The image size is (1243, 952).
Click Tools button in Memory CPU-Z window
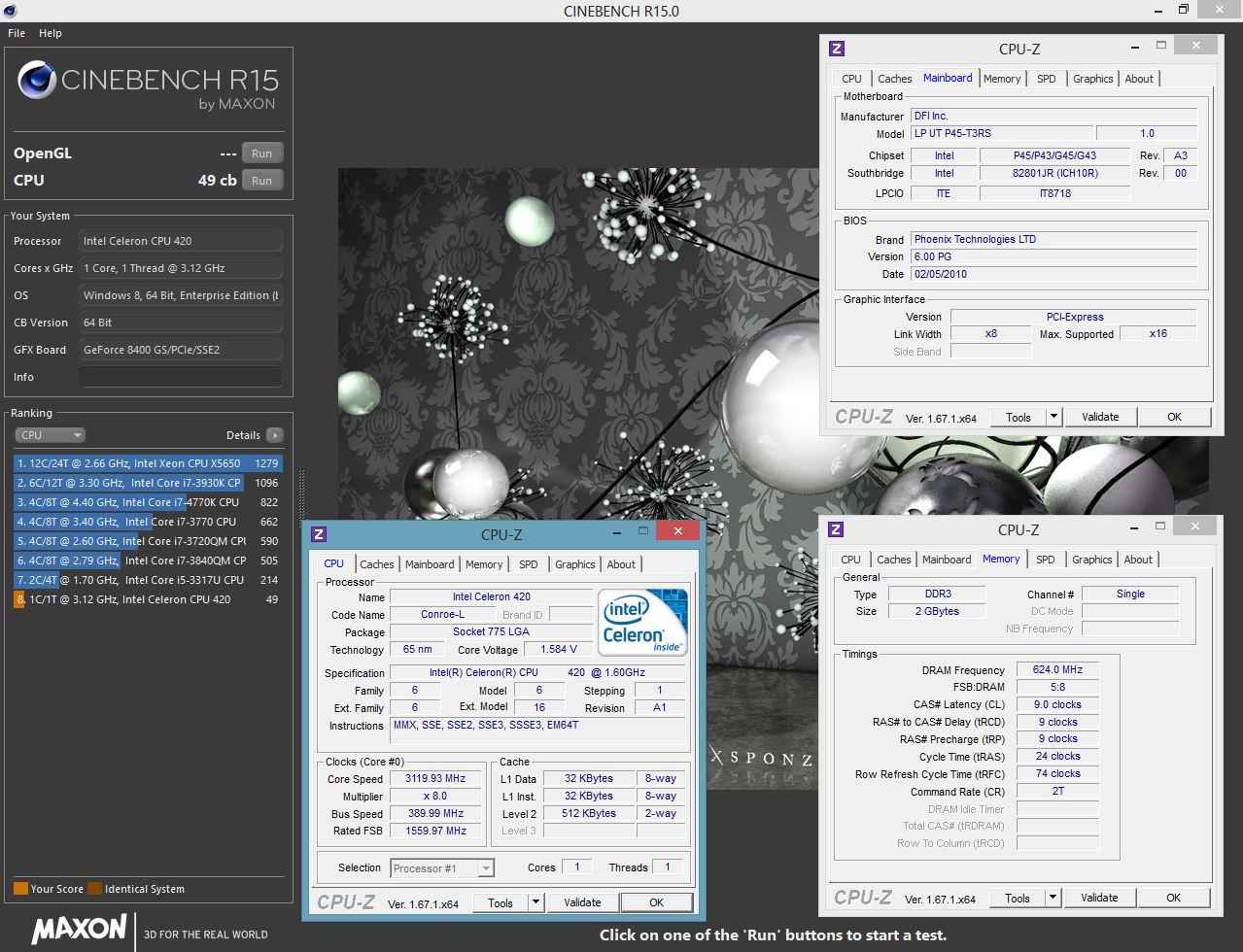pyautogui.click(x=1018, y=898)
